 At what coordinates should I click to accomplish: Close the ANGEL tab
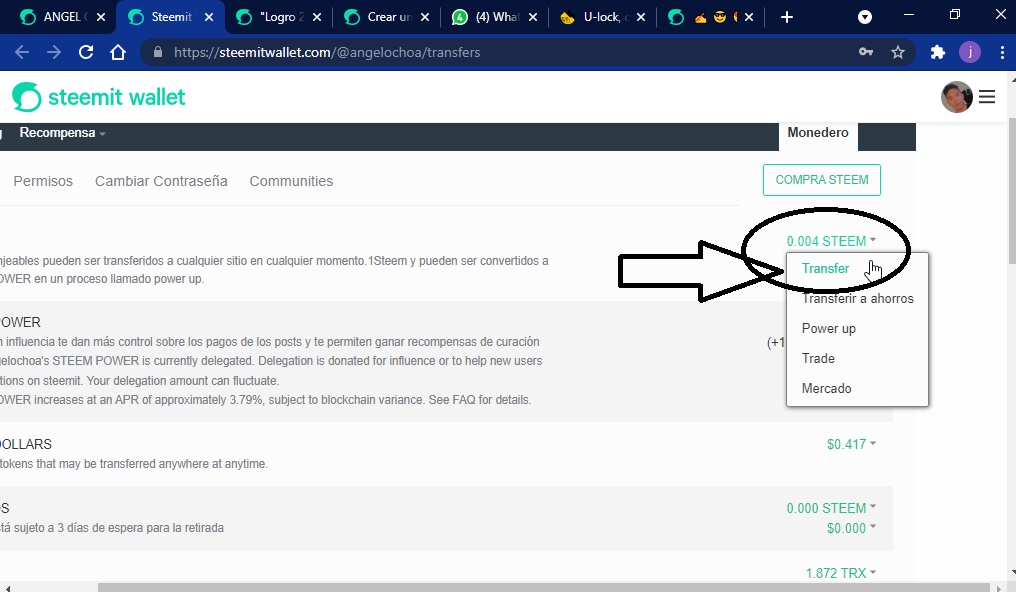(x=101, y=17)
